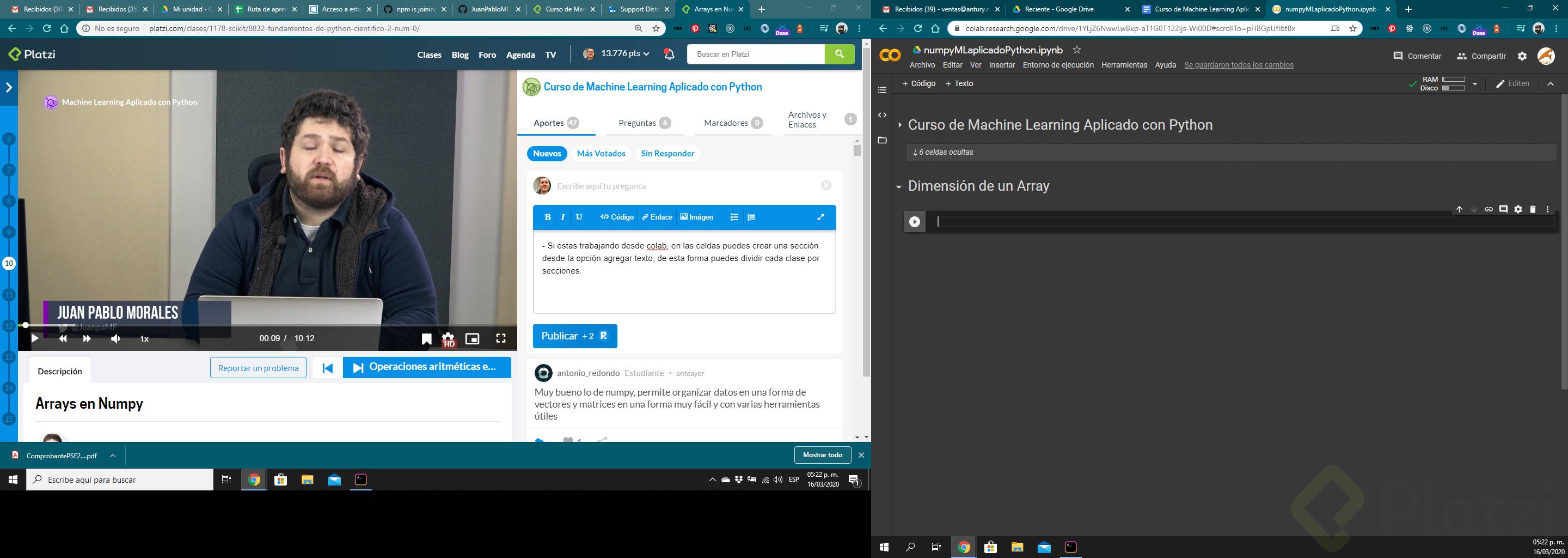
Task: Insert a numbered list in the comment editor
Action: tap(752, 217)
